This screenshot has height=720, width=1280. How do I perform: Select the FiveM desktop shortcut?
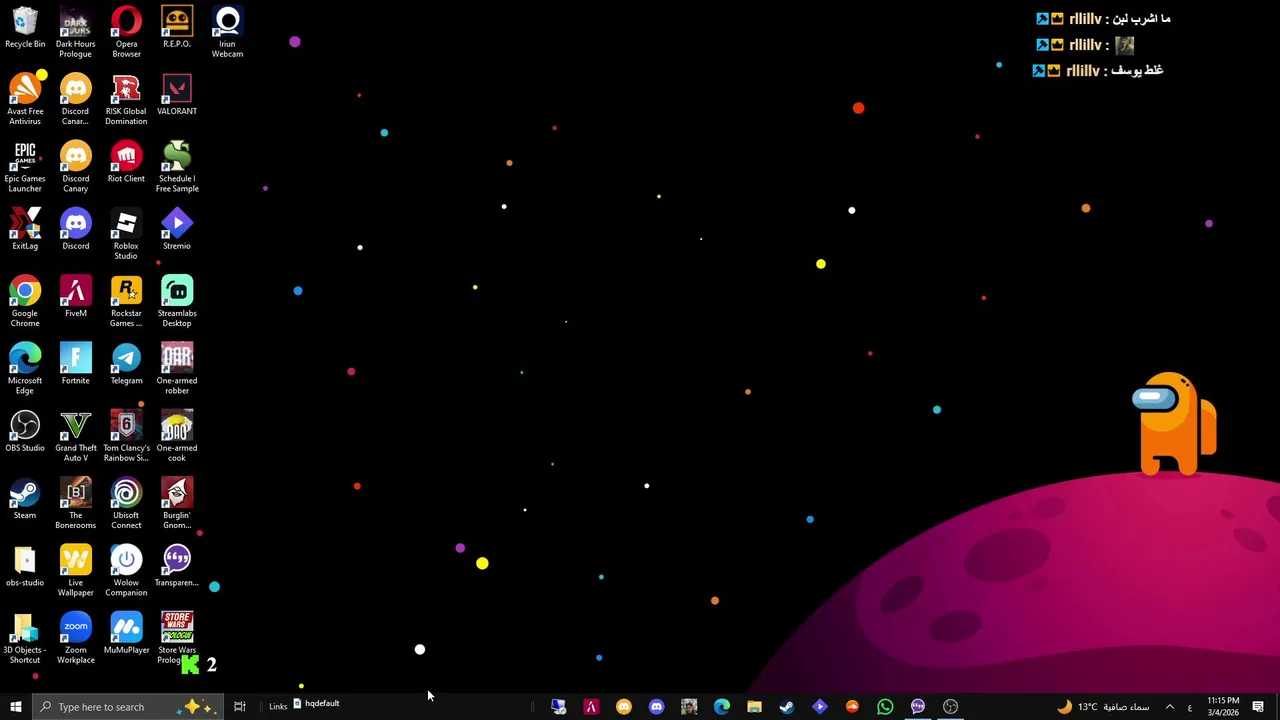click(x=75, y=297)
